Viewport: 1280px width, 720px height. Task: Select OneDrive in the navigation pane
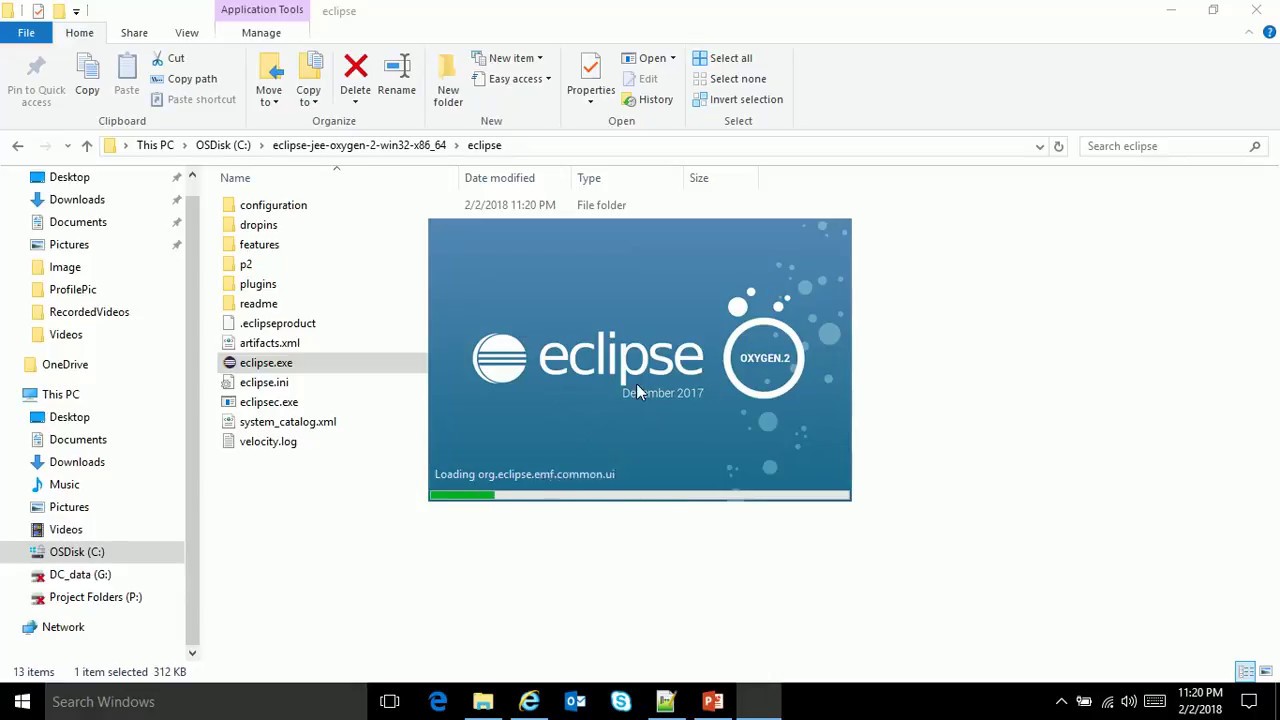[x=65, y=365]
